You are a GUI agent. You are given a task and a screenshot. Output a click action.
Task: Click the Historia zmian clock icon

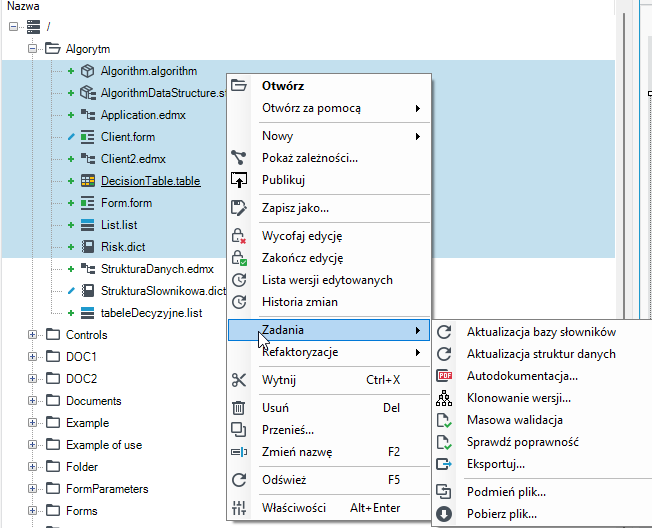click(239, 302)
